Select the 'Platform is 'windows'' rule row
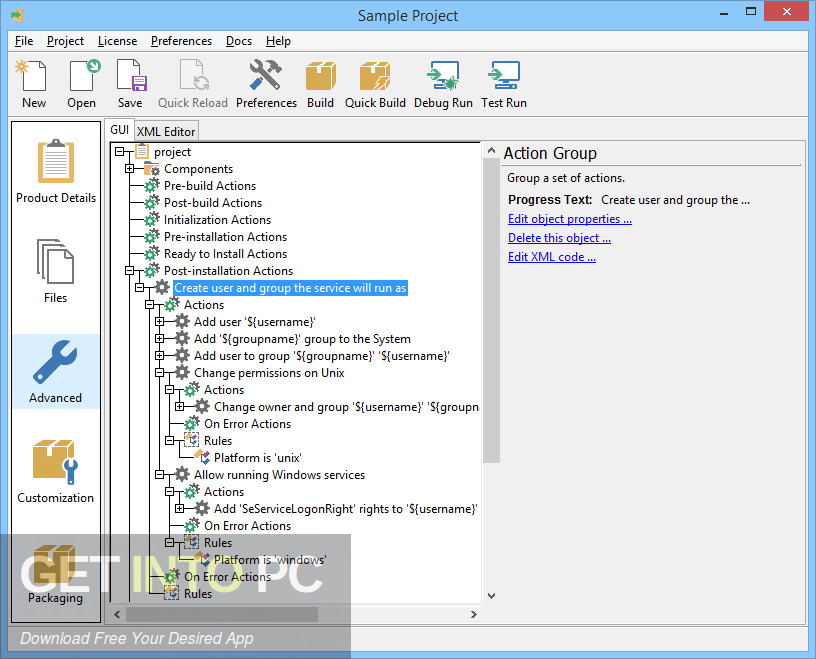Screen dimensions: 816x659 tap(270, 560)
